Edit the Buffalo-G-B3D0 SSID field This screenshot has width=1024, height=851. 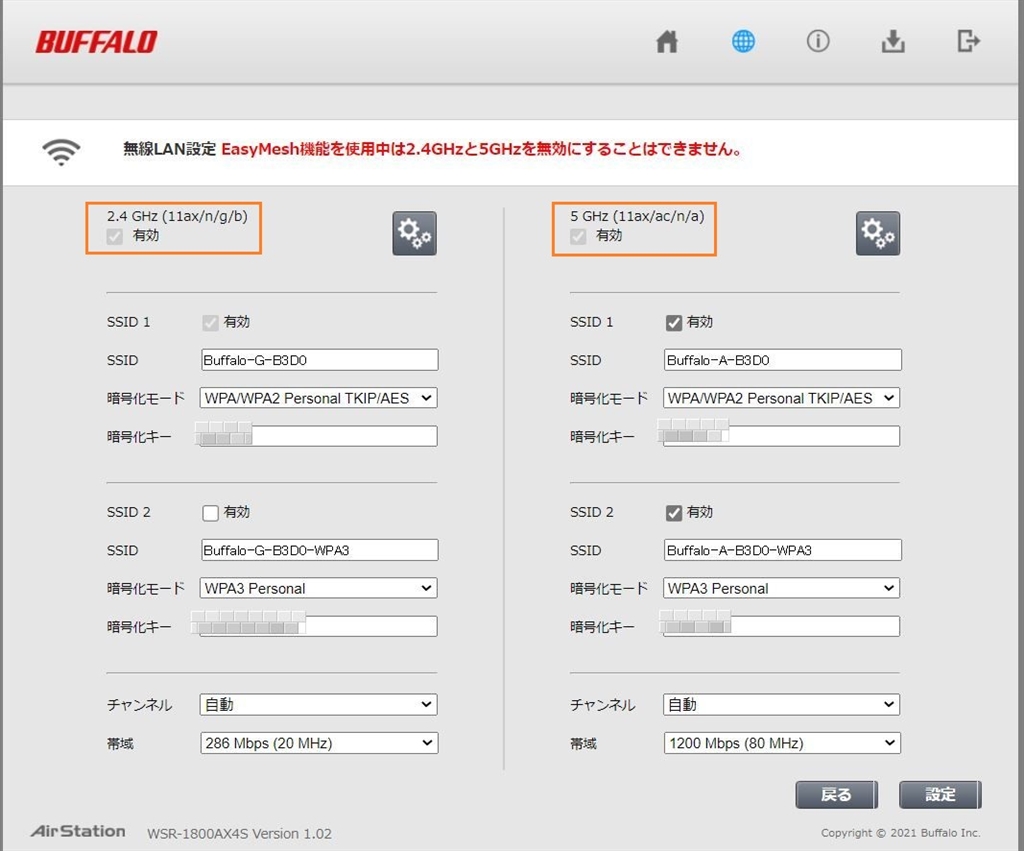319,360
